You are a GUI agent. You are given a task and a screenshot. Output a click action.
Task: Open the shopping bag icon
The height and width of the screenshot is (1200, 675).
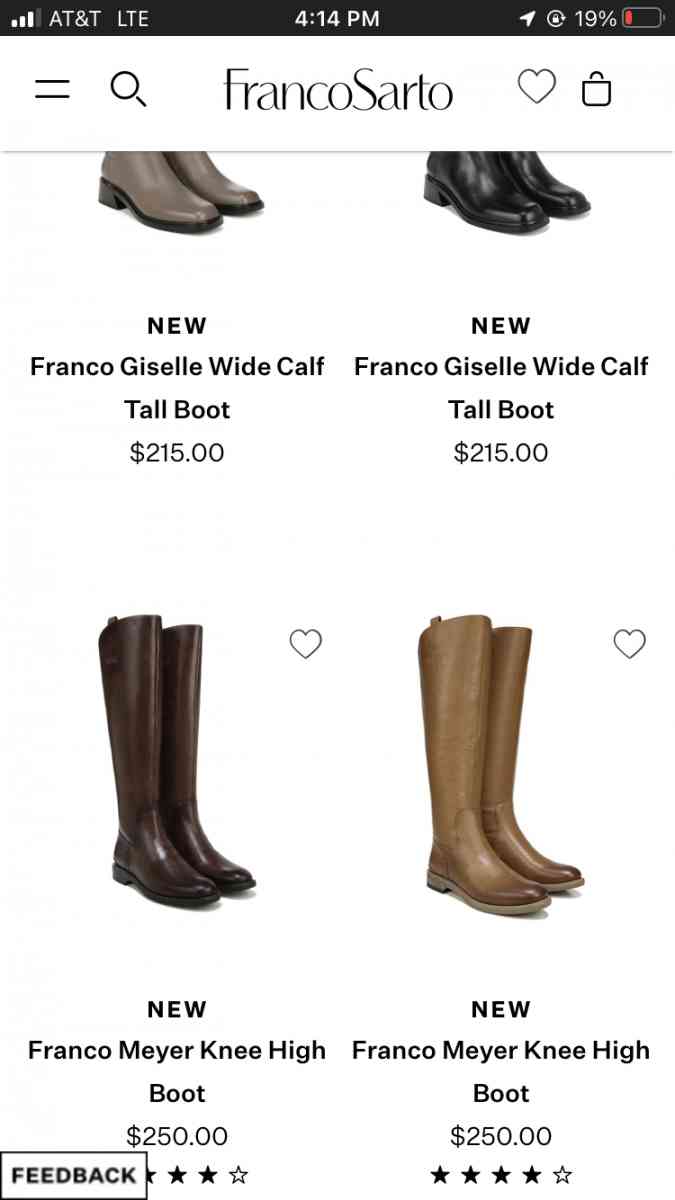[597, 88]
